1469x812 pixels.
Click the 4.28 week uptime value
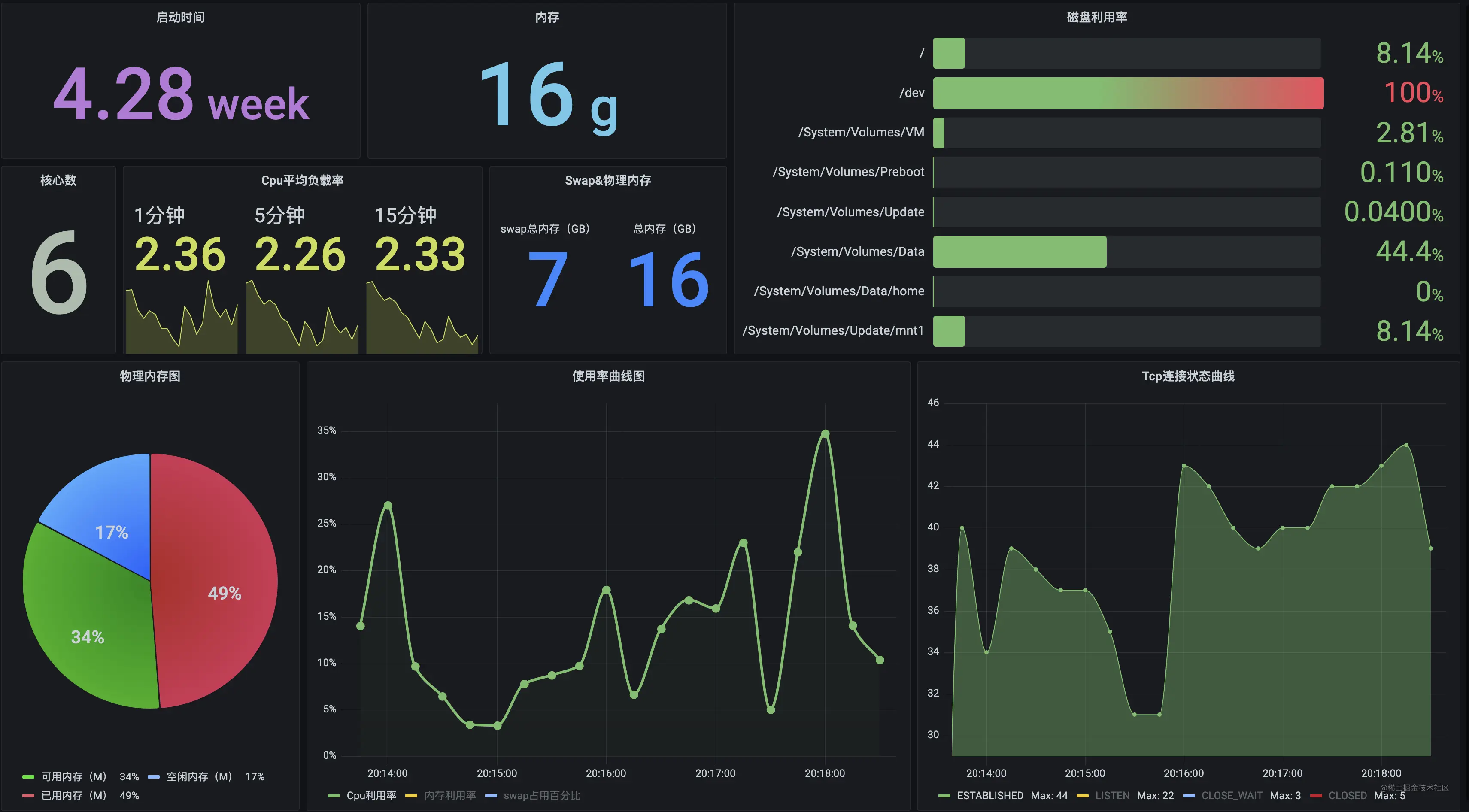click(181, 94)
